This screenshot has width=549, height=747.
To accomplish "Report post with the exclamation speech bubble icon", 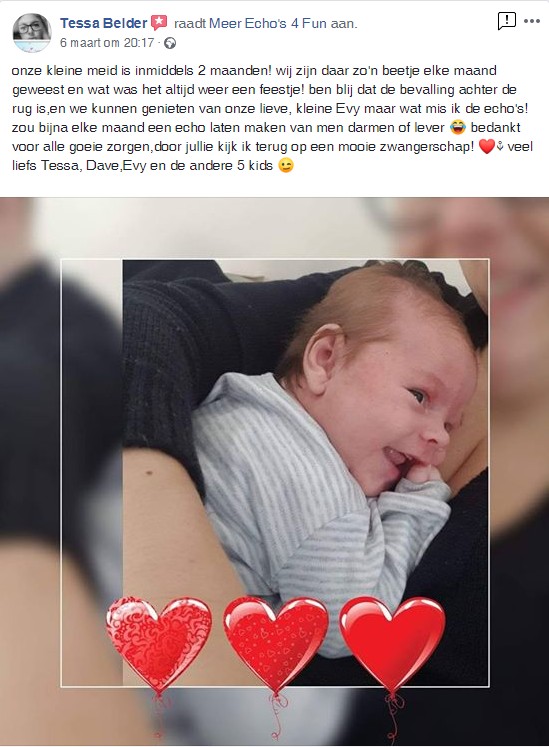I will pos(507,21).
